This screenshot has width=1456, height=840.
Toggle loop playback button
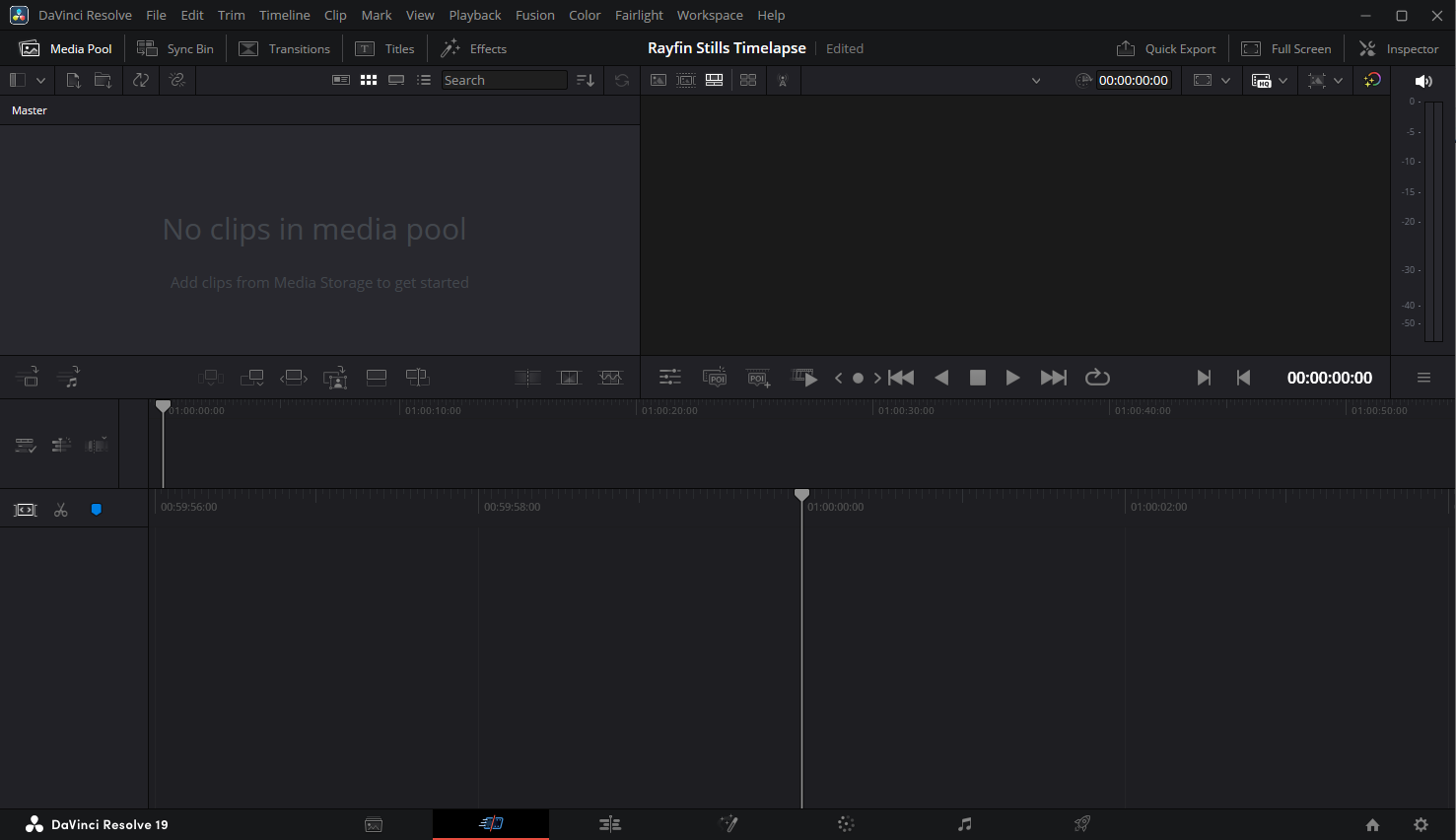pos(1097,378)
